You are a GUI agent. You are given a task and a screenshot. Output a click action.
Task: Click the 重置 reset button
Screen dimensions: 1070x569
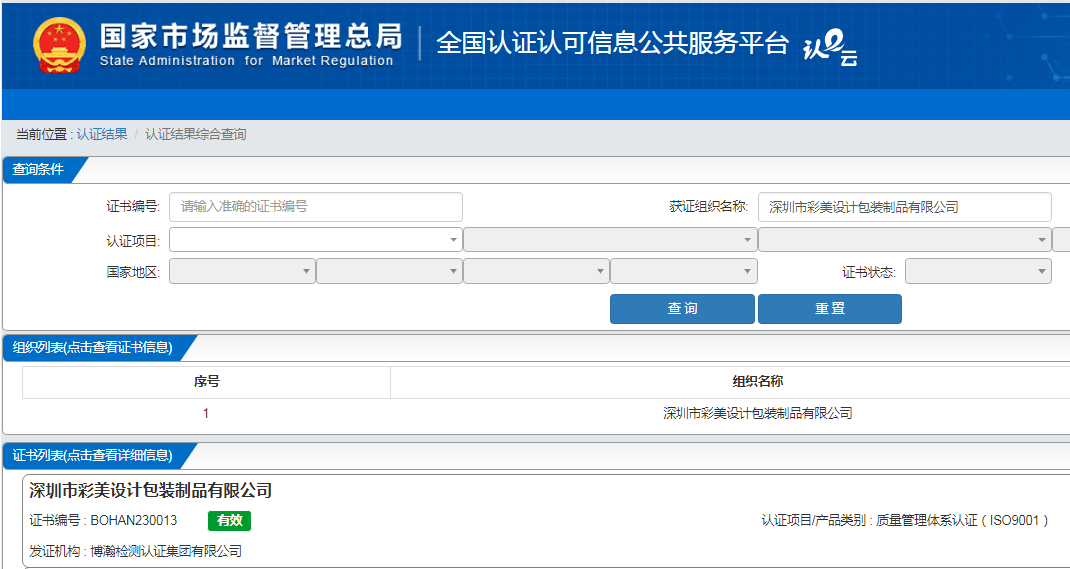pyautogui.click(x=830, y=308)
